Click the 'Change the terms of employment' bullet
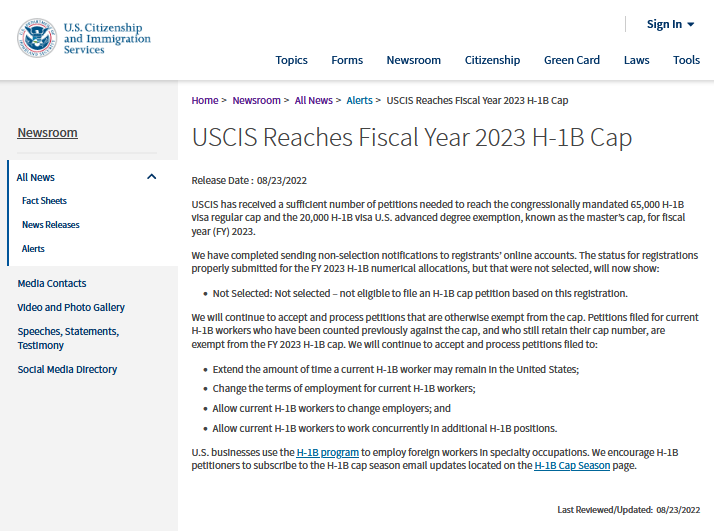Image resolution: width=714 pixels, height=531 pixels. pos(344,389)
